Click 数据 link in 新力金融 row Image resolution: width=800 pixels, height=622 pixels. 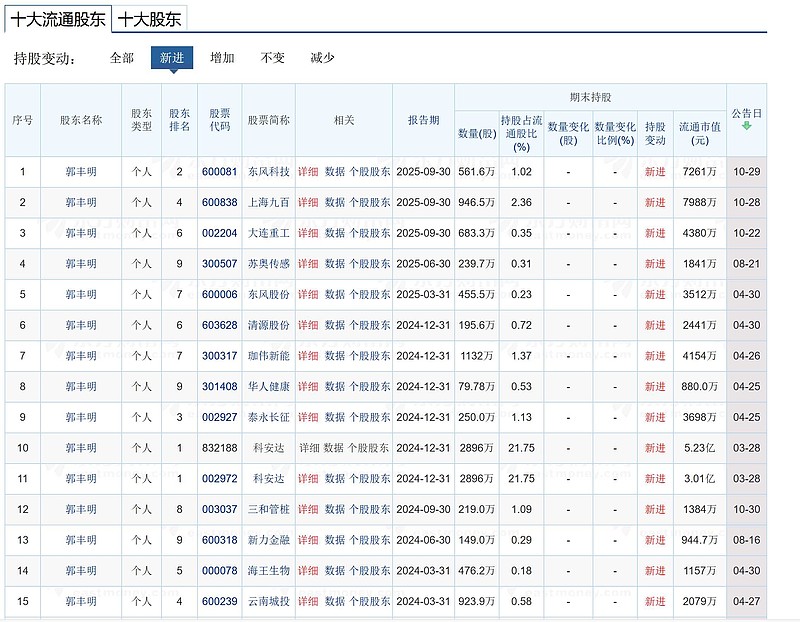tap(335, 540)
